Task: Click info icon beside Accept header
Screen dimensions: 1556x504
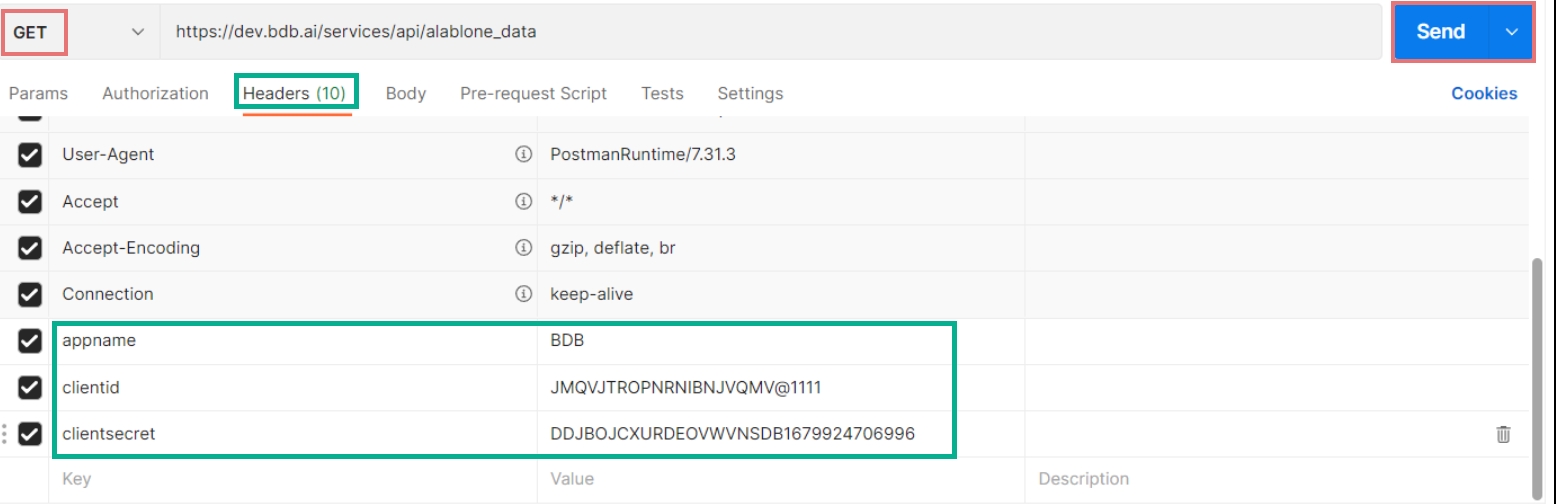Action: (522, 201)
